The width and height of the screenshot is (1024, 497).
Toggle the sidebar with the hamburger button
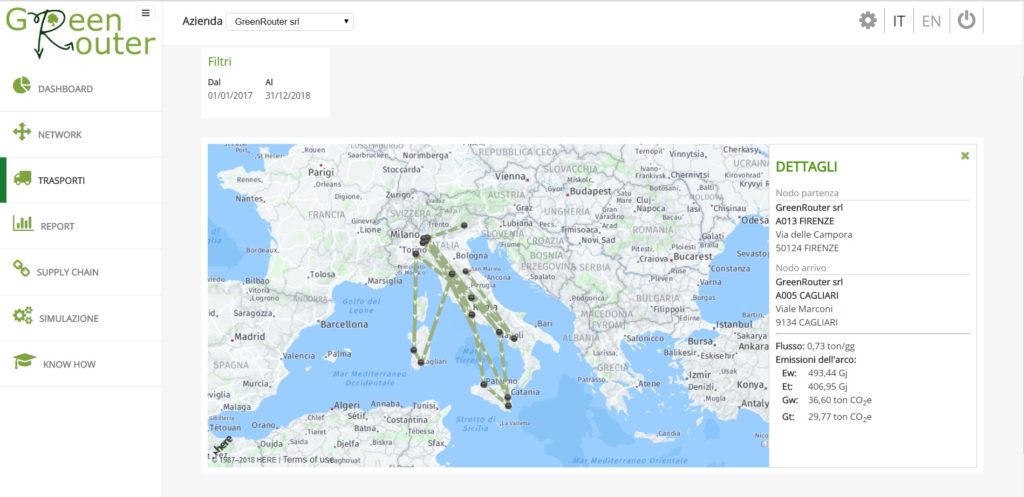click(x=145, y=13)
